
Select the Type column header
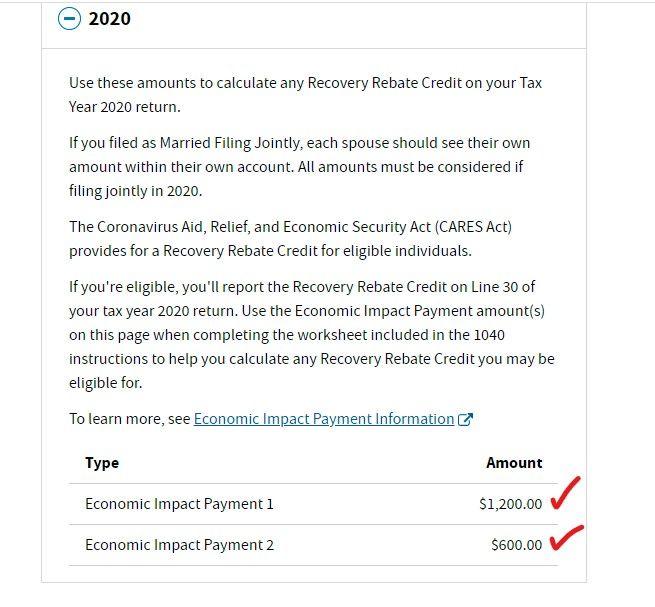(x=102, y=463)
